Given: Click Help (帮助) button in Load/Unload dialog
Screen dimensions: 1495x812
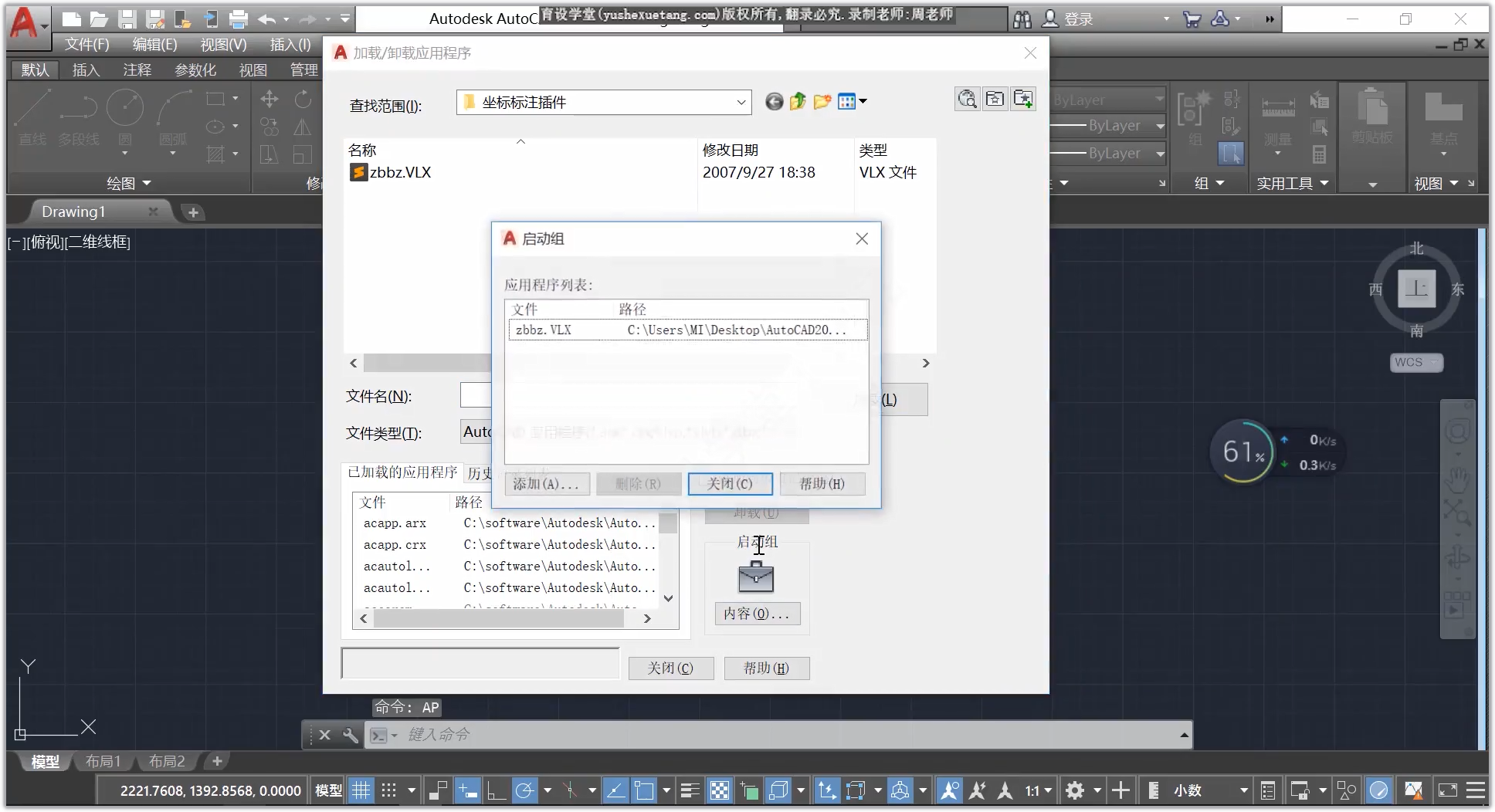Looking at the screenshot, I should tap(767, 668).
